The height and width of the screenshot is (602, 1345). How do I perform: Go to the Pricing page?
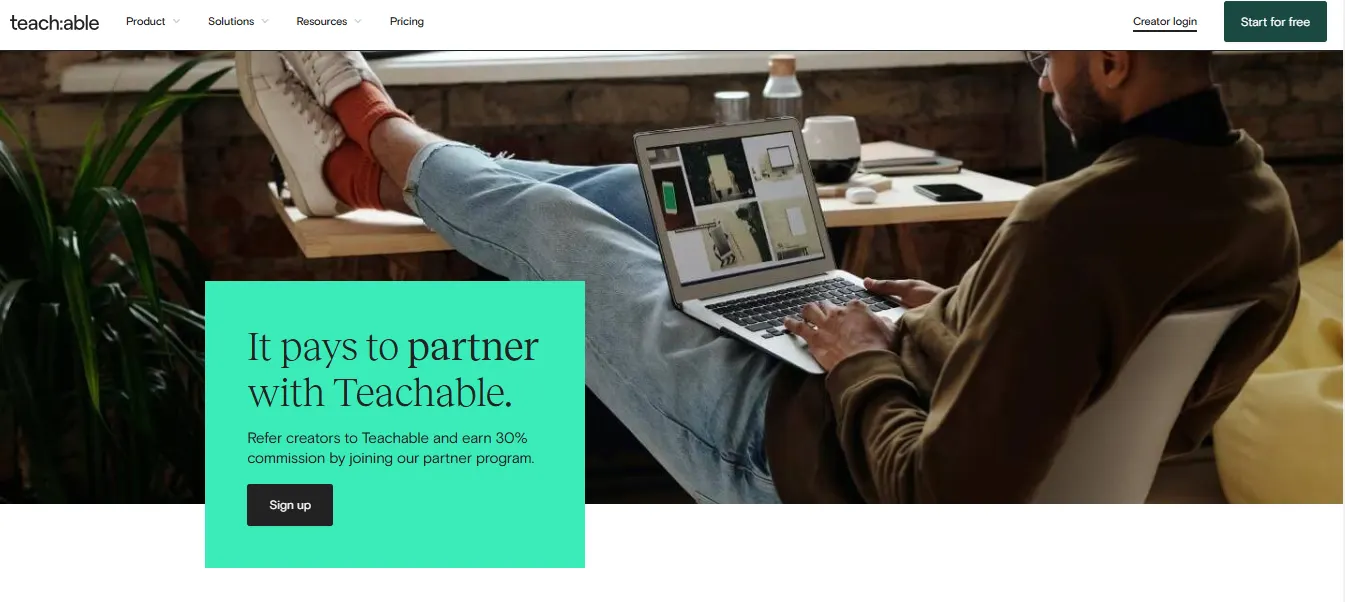tap(407, 21)
